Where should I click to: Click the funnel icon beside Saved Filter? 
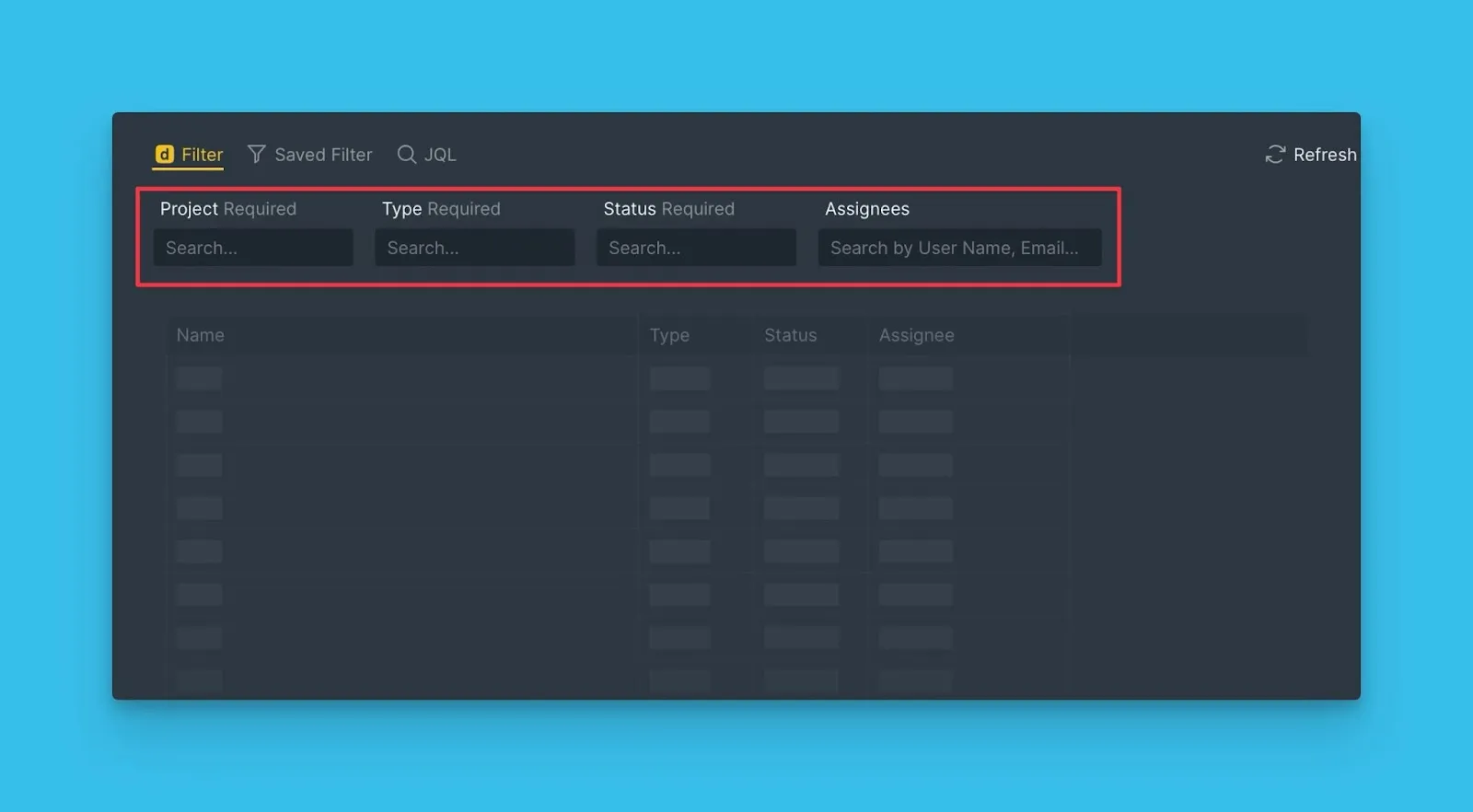coord(257,155)
